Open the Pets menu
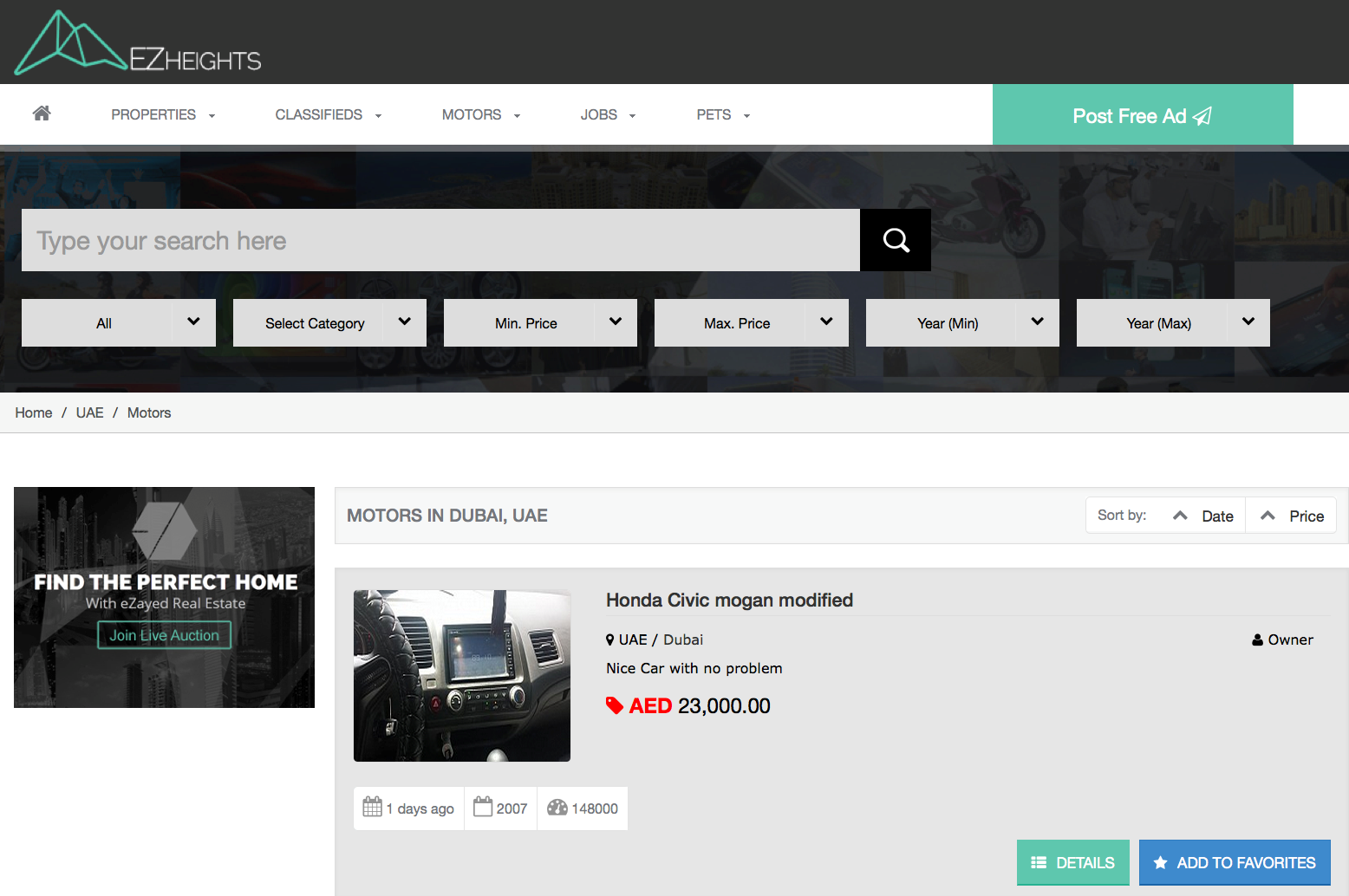Viewport: 1349px width, 896px height. point(723,114)
